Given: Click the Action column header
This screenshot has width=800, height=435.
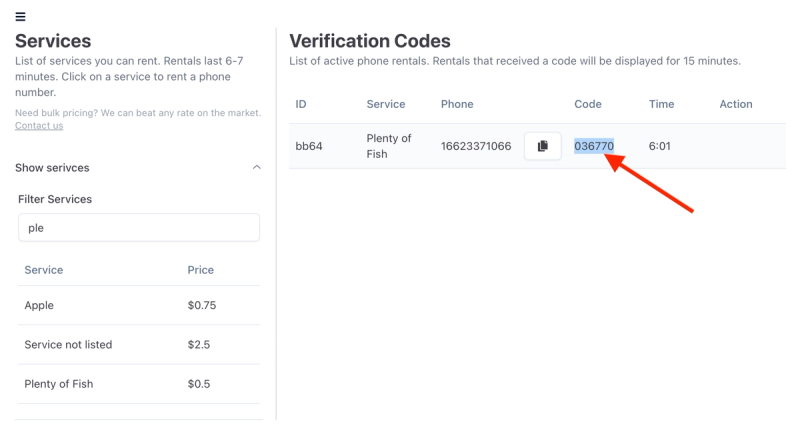Looking at the screenshot, I should (x=736, y=104).
